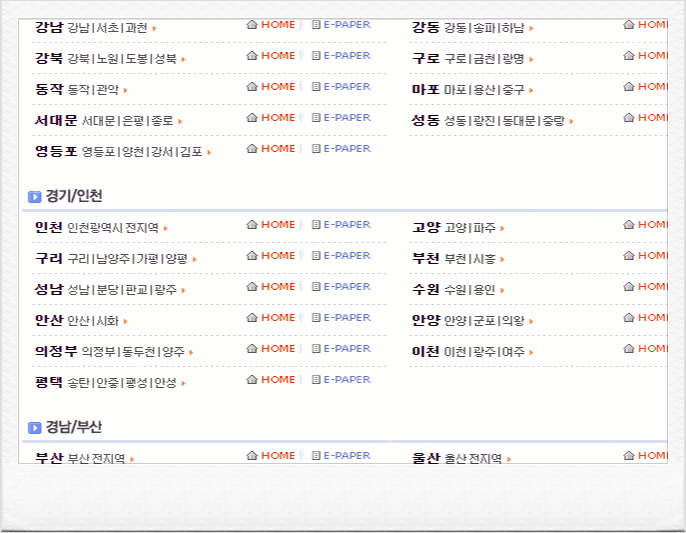Expand 강동 region via orange arrow
Viewport: 686px width, 533px height.
pyautogui.click(x=531, y=28)
